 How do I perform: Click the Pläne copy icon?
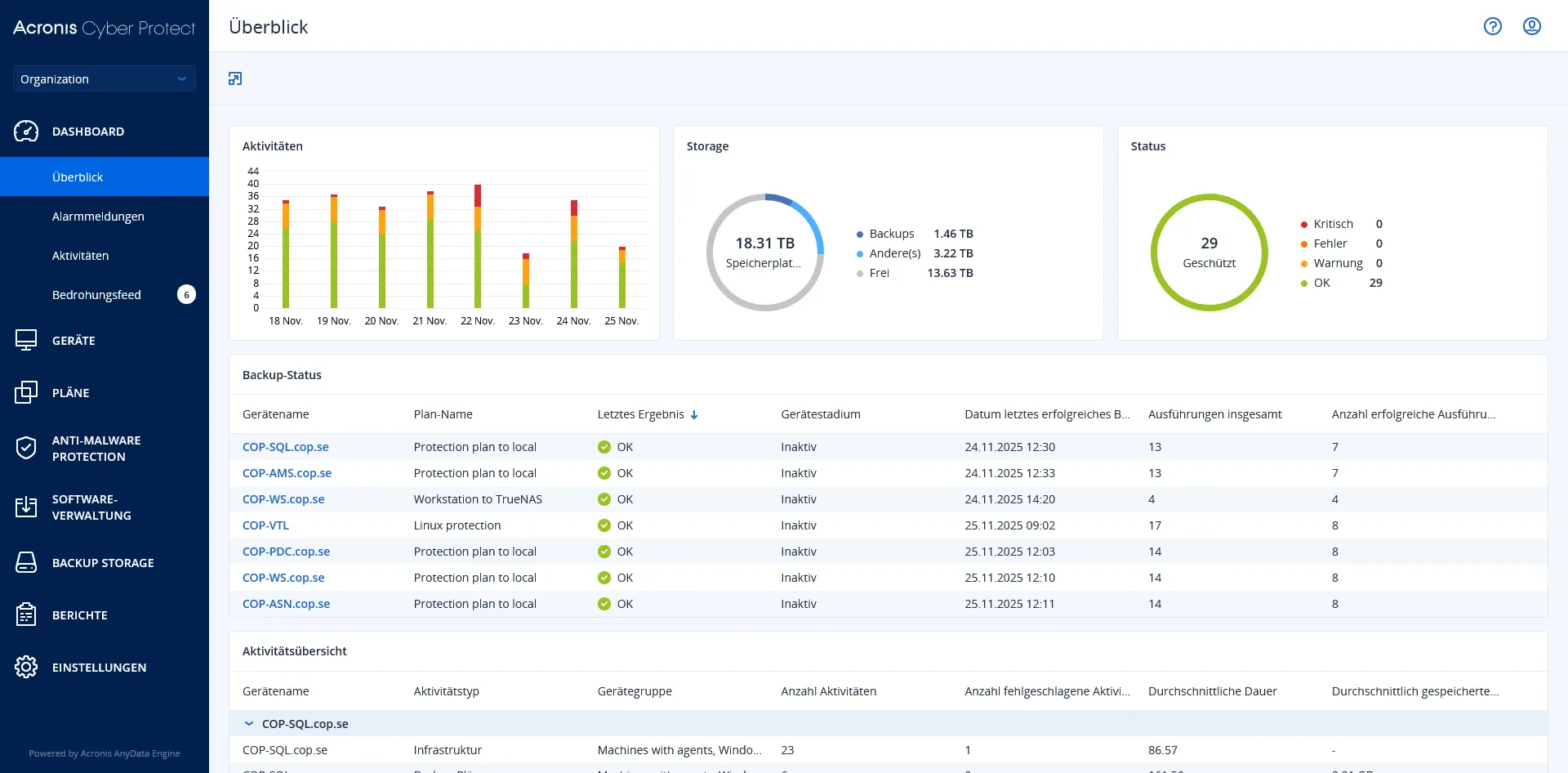pos(26,392)
